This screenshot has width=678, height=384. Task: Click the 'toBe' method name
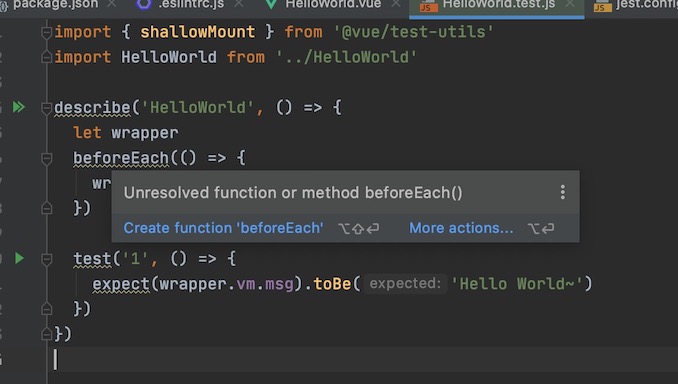point(332,284)
